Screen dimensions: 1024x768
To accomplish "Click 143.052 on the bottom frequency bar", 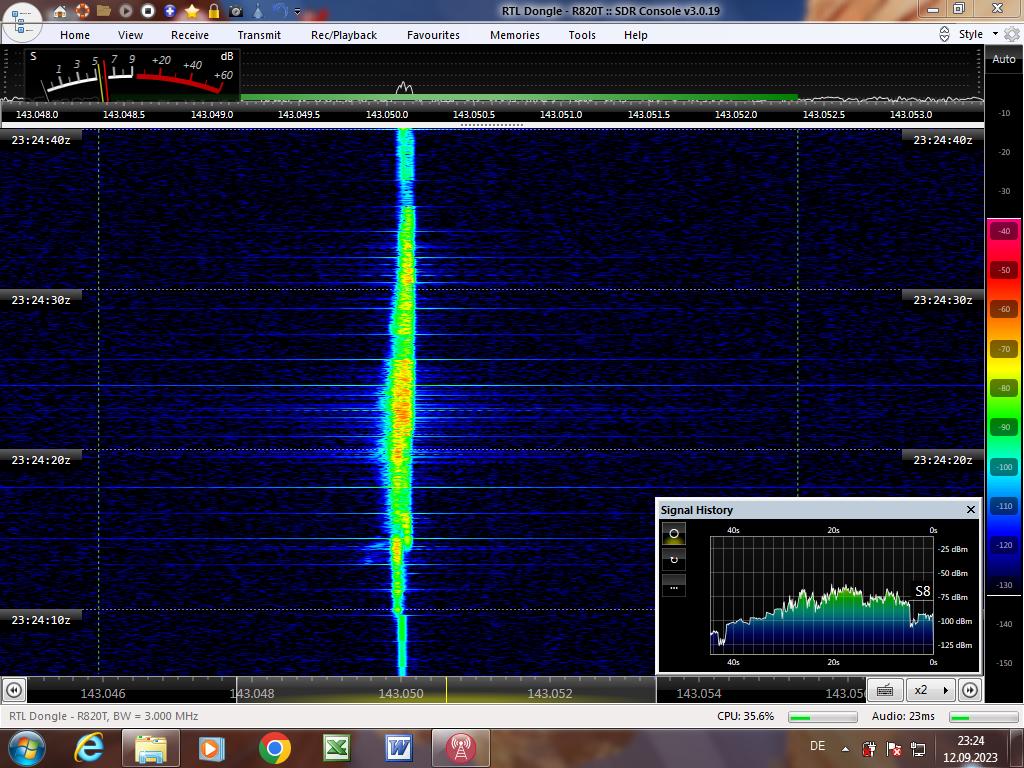I will click(550, 694).
